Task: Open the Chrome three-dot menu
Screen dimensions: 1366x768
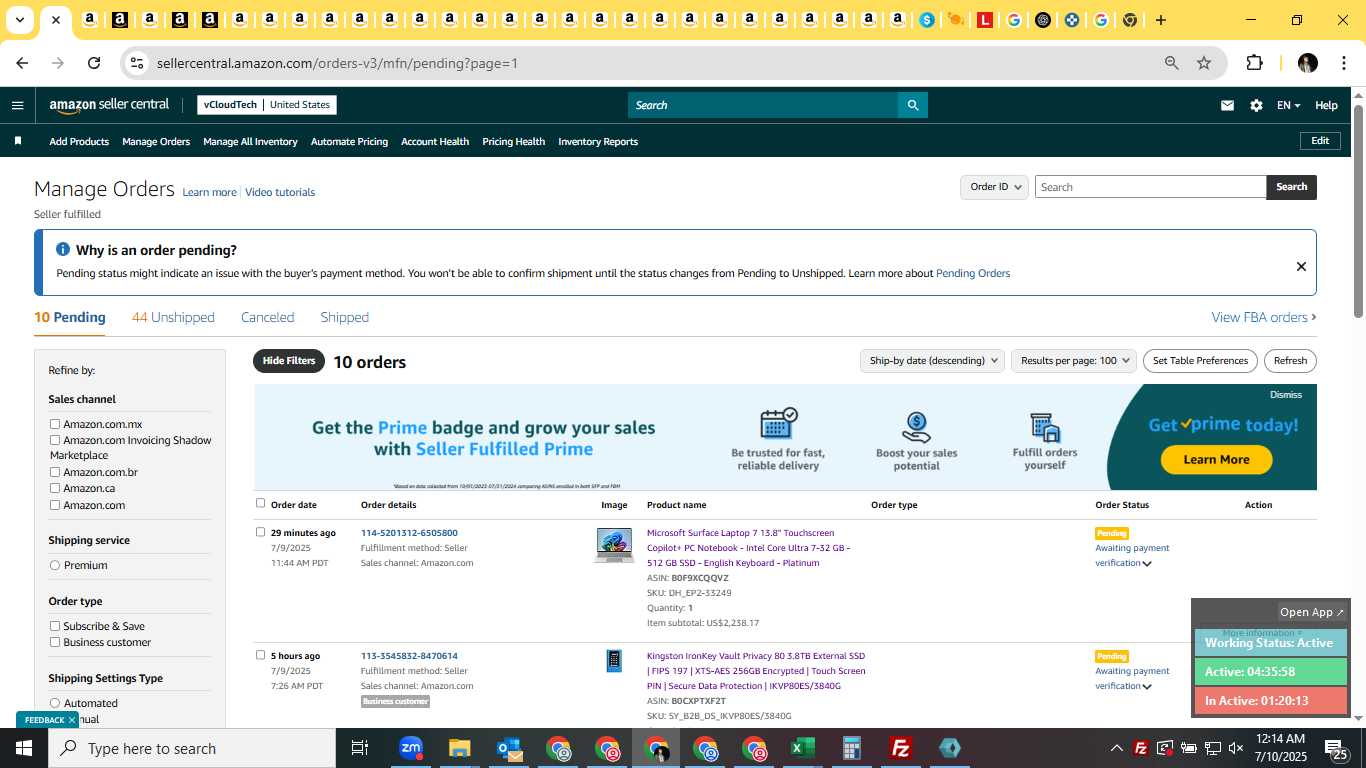Action: (1342, 63)
